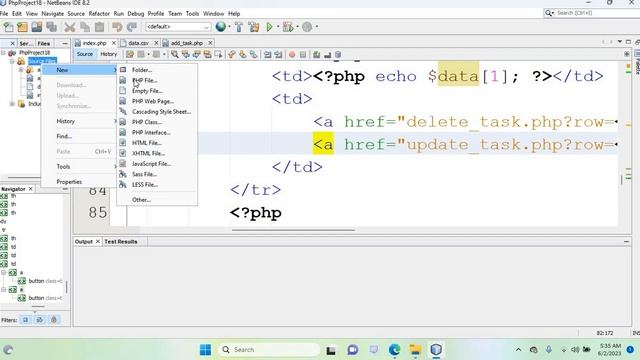
Task: Click the Build Project hammer icon
Action: (239, 27)
